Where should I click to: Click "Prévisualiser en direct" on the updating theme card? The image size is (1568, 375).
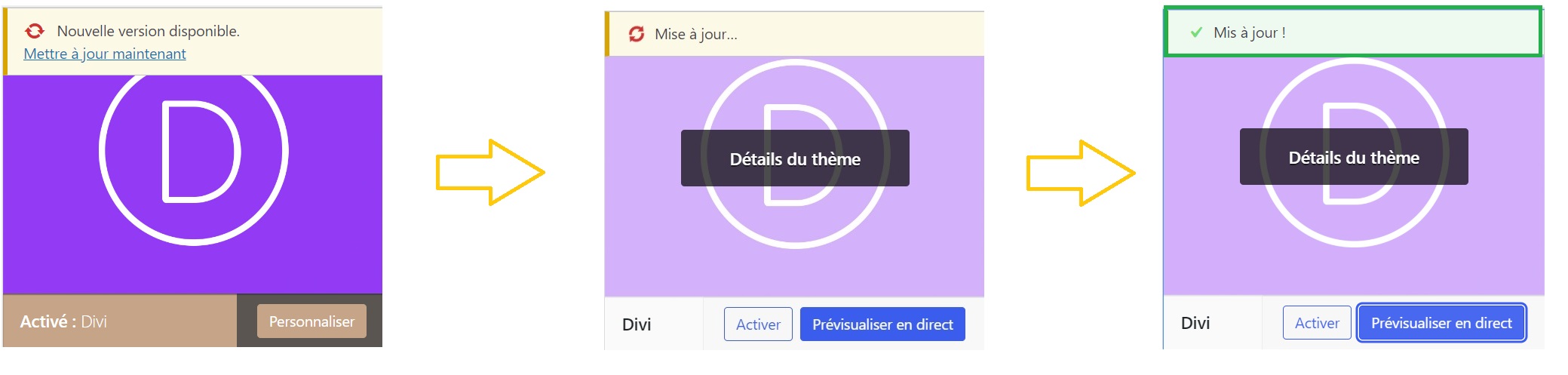(x=882, y=324)
